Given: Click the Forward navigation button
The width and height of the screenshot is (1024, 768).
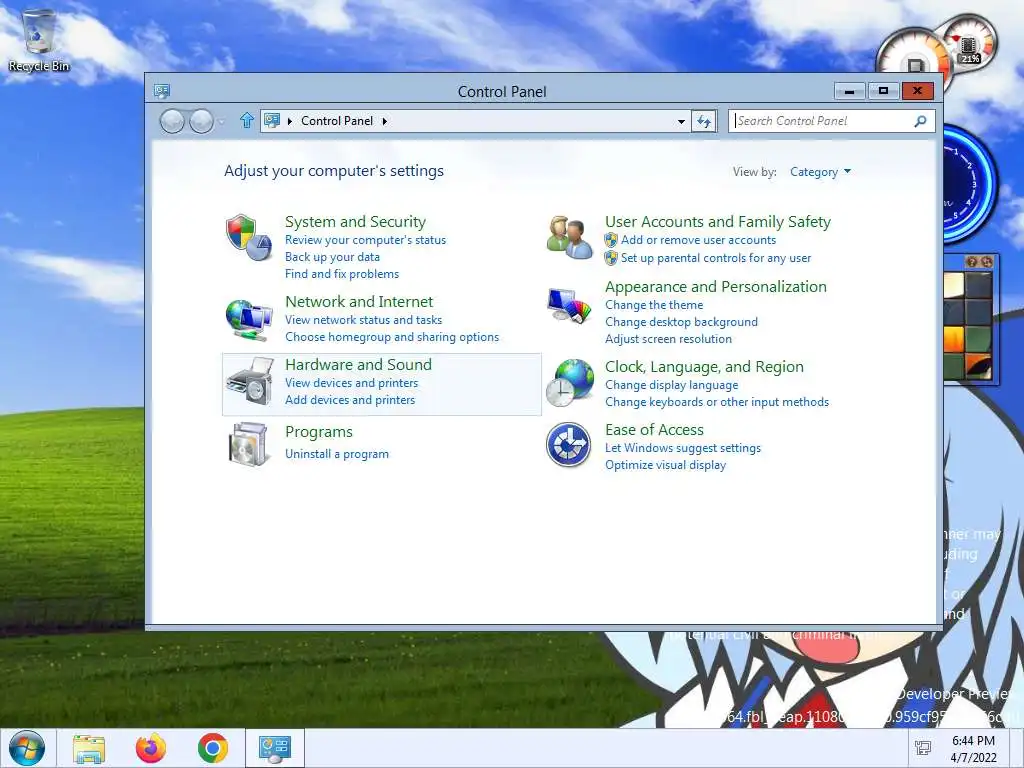Looking at the screenshot, I should [201, 121].
